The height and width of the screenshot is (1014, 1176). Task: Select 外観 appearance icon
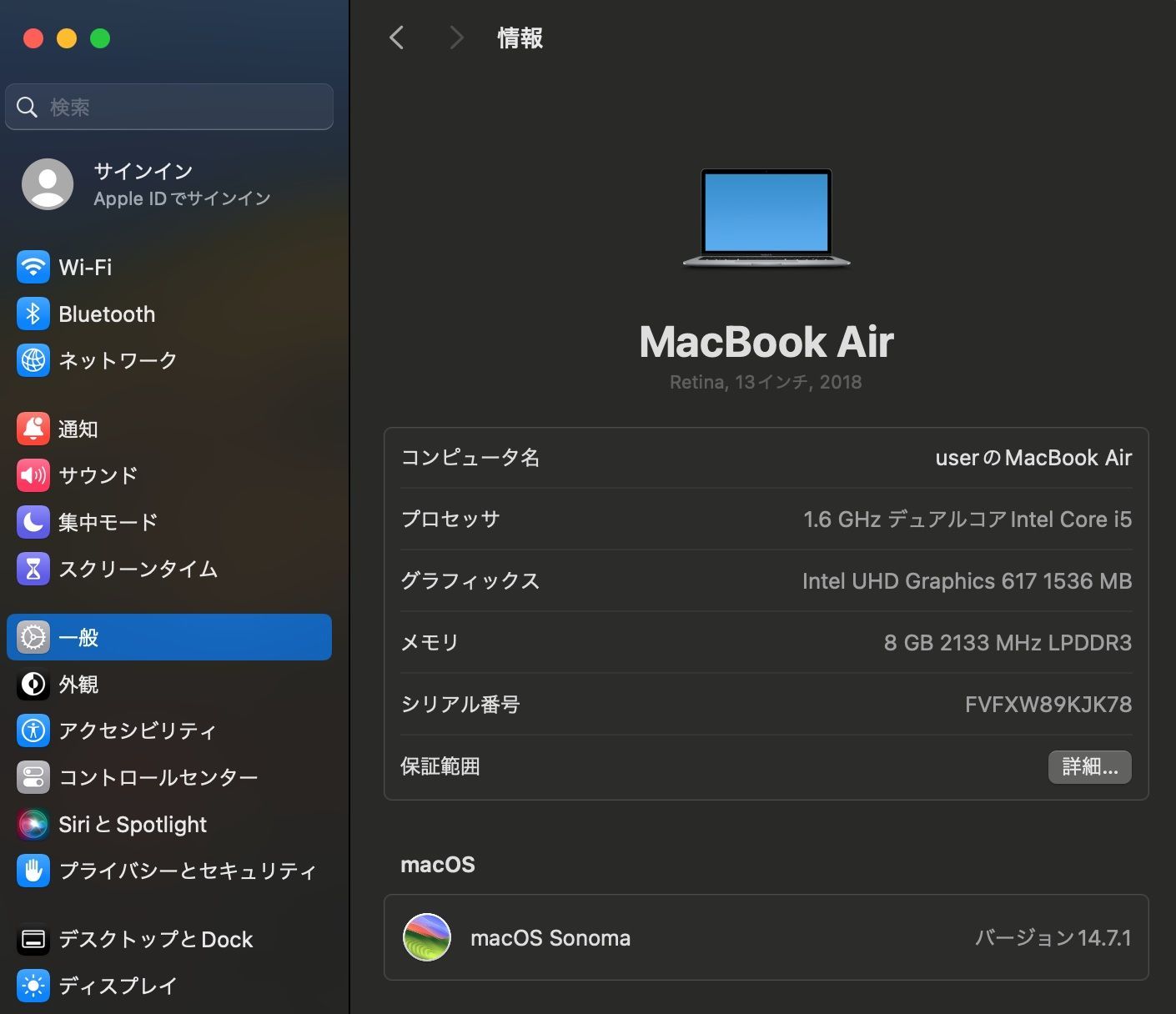33,685
